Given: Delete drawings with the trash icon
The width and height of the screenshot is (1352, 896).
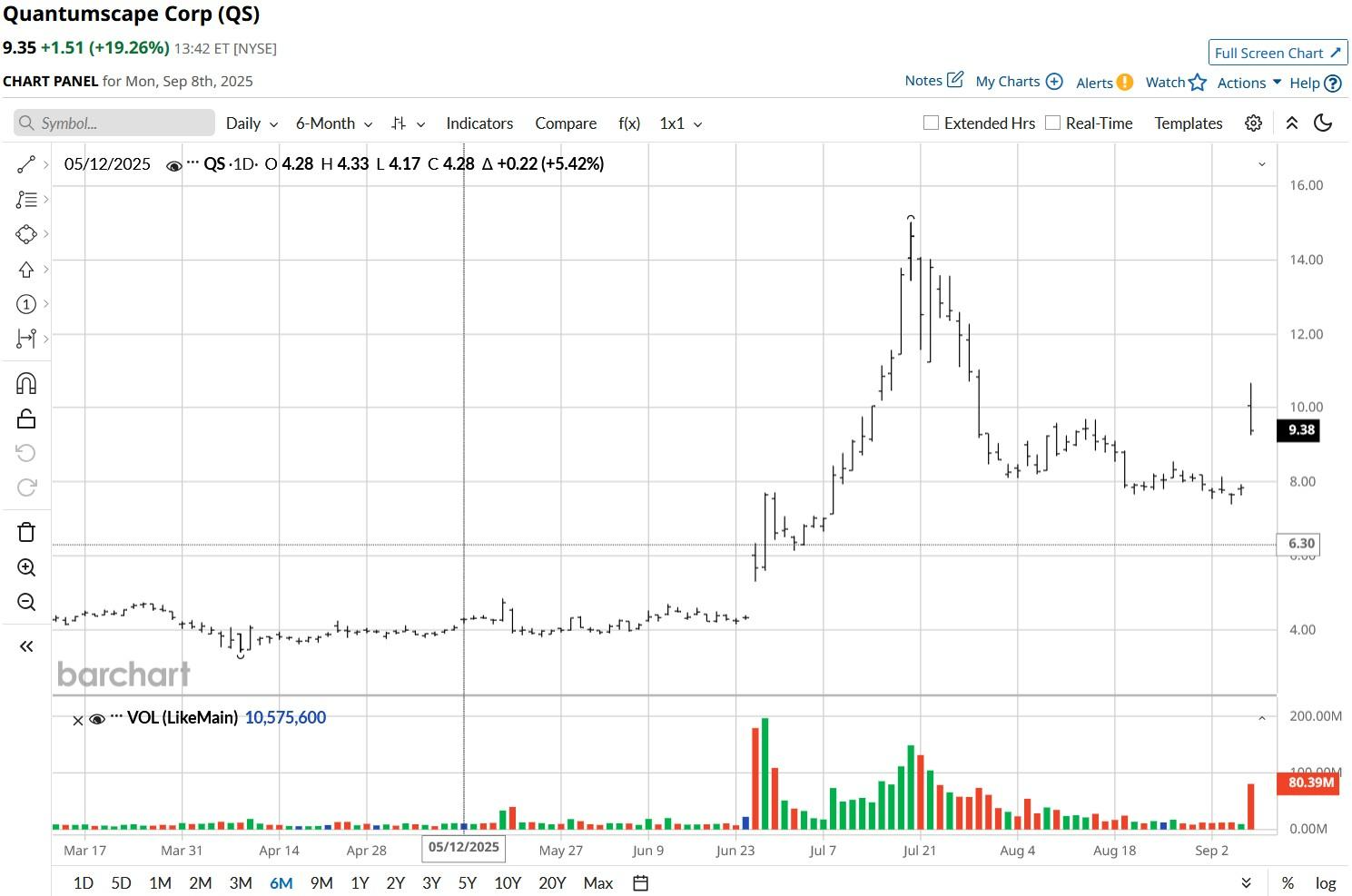Looking at the screenshot, I should 26,532.
